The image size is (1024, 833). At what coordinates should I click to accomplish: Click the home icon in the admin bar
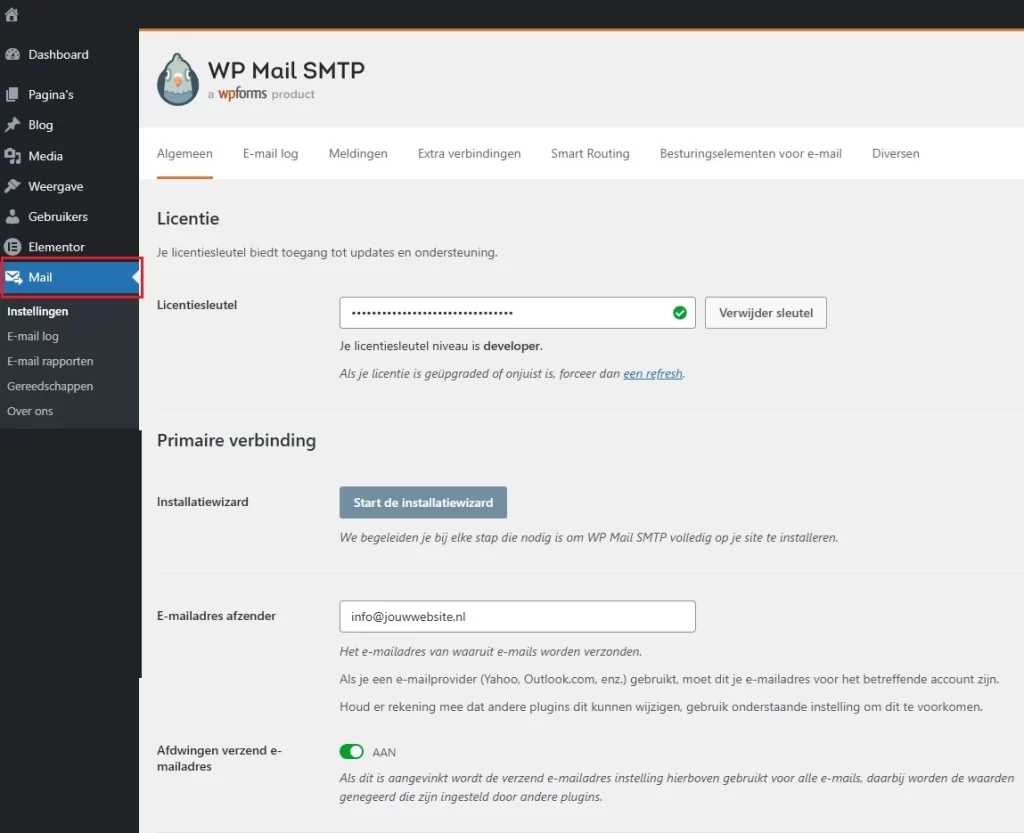[x=11, y=14]
